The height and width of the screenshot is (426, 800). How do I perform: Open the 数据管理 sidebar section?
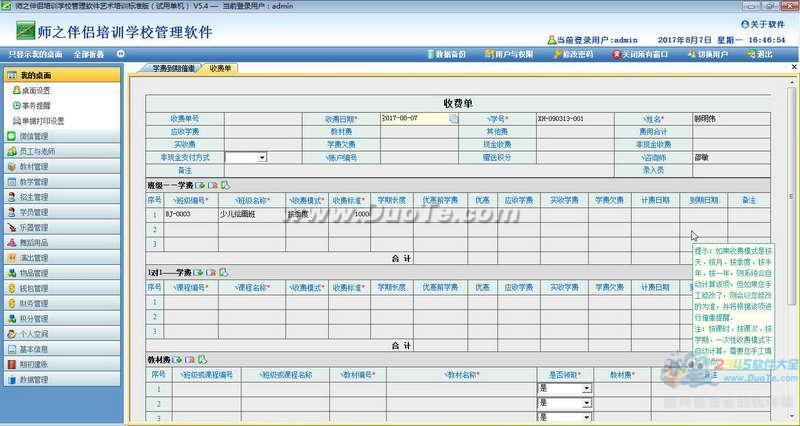[62, 380]
